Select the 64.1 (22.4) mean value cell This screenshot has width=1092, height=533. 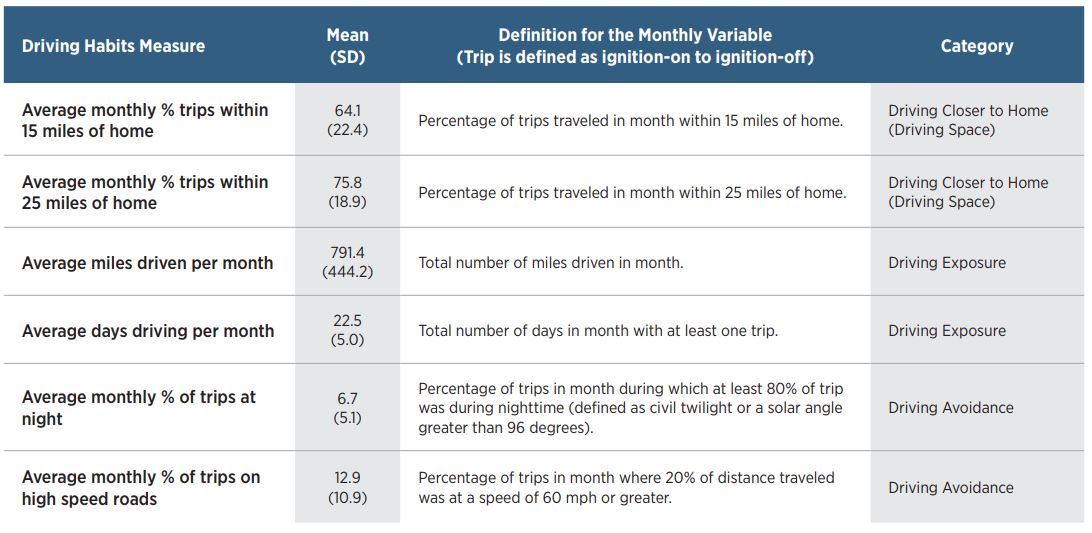(x=347, y=120)
